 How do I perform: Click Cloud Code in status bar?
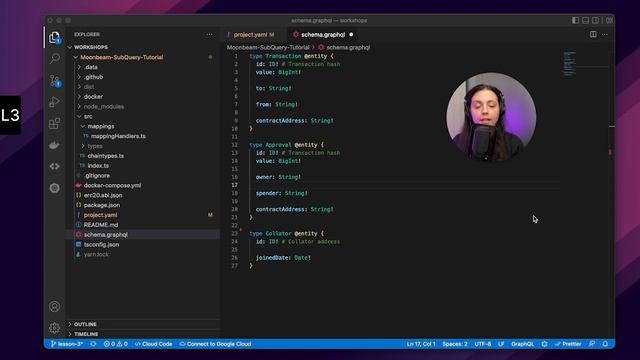[x=153, y=344]
